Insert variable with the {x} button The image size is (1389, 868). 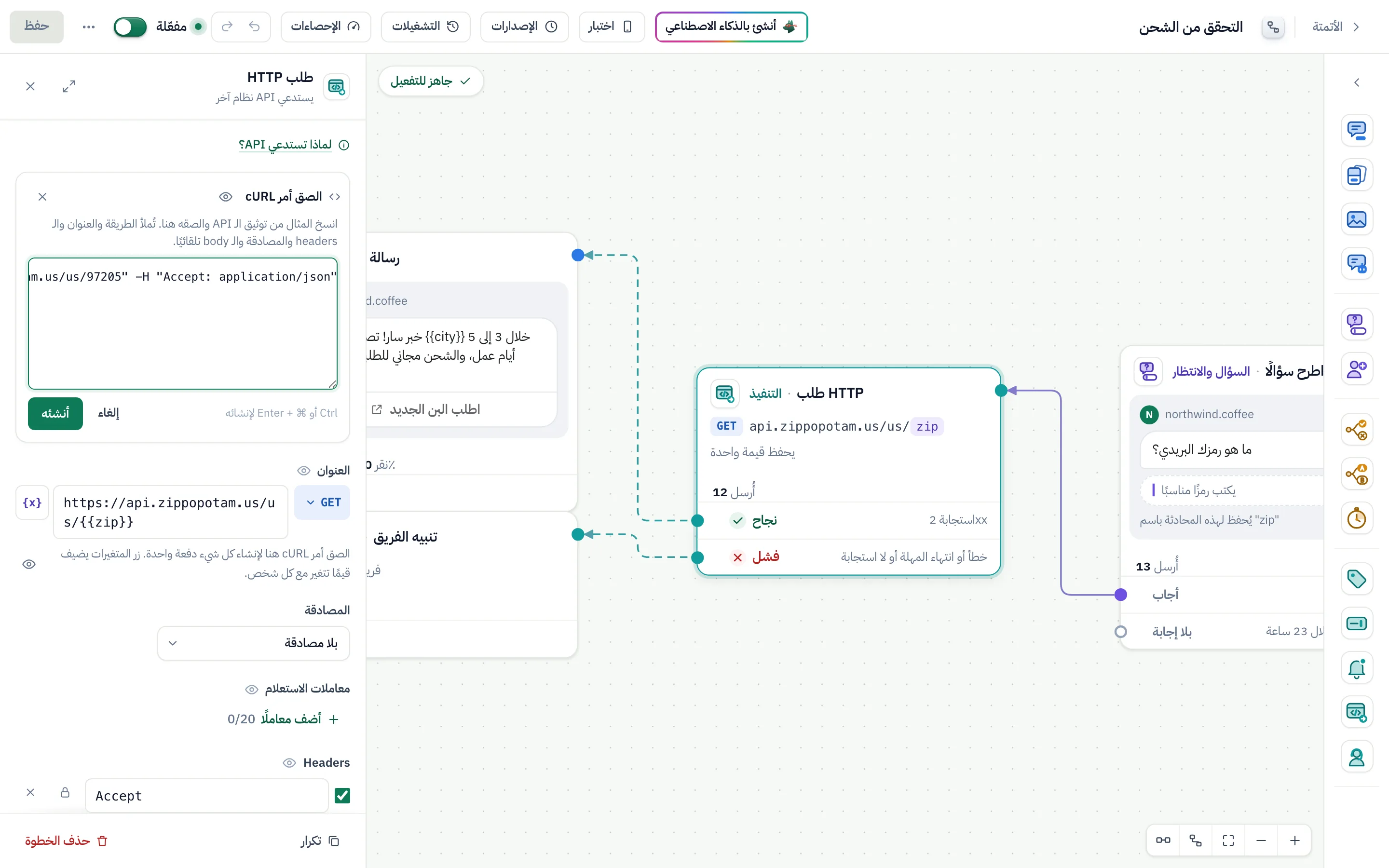pyautogui.click(x=32, y=503)
